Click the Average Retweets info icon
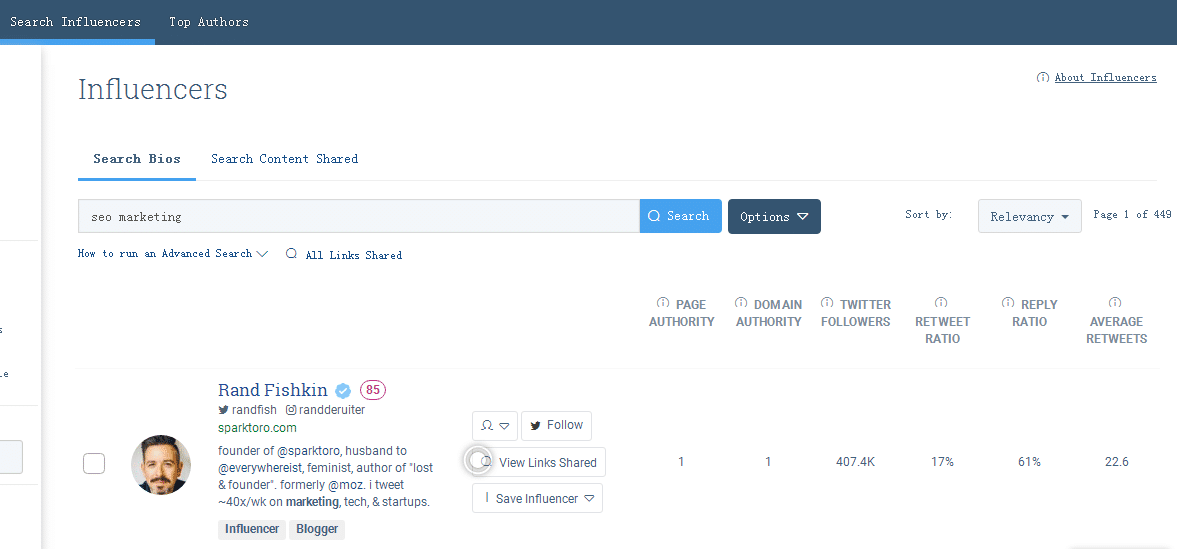1177x549 pixels. pos(1115,303)
